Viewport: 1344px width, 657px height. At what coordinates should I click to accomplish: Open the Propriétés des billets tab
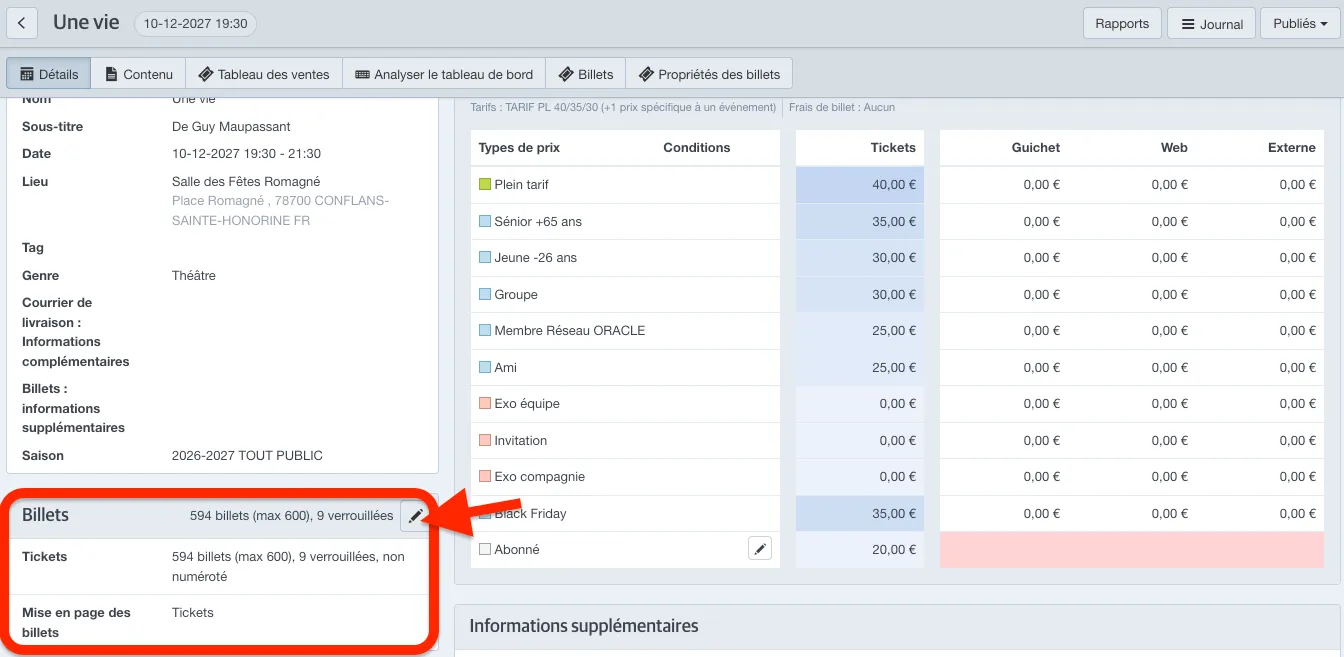coord(709,74)
